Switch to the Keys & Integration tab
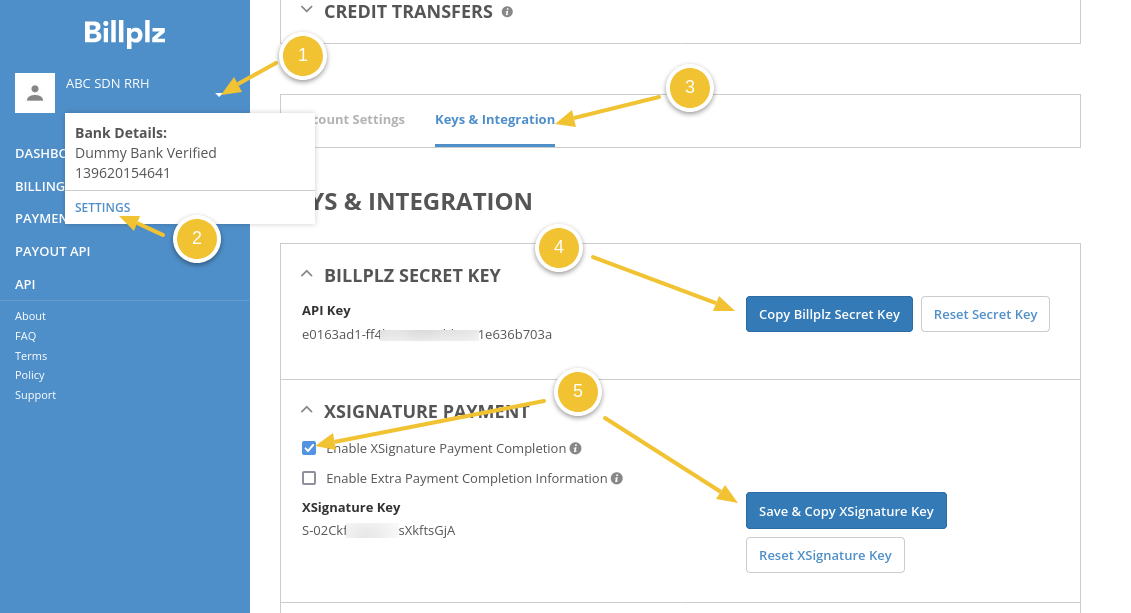The height and width of the screenshot is (613, 1131). click(x=494, y=120)
